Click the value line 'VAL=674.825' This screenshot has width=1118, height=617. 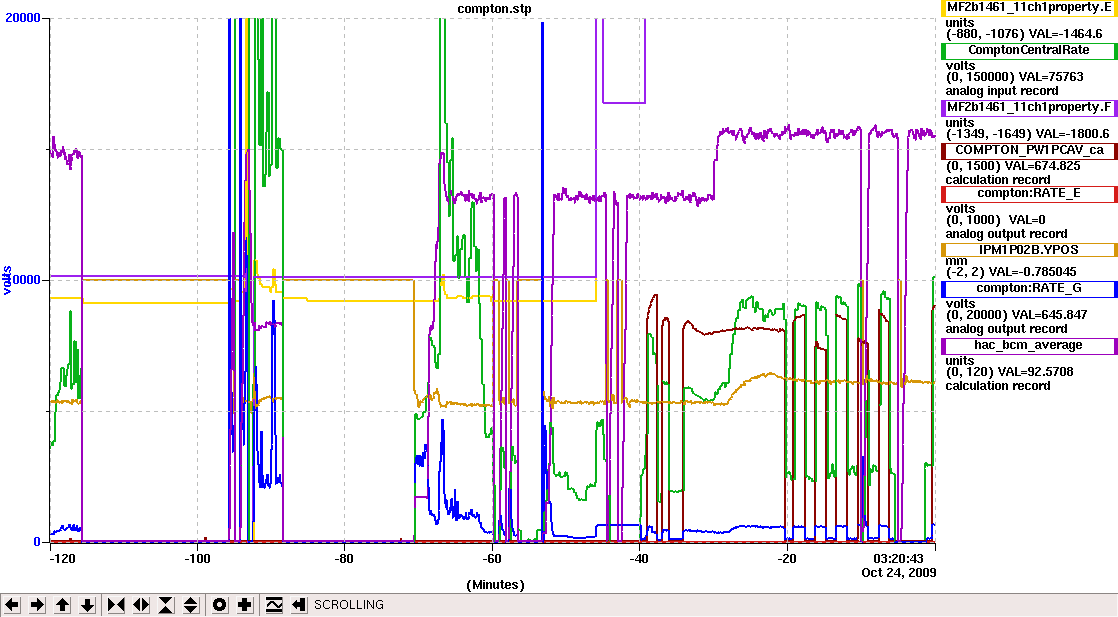click(x=1042, y=166)
